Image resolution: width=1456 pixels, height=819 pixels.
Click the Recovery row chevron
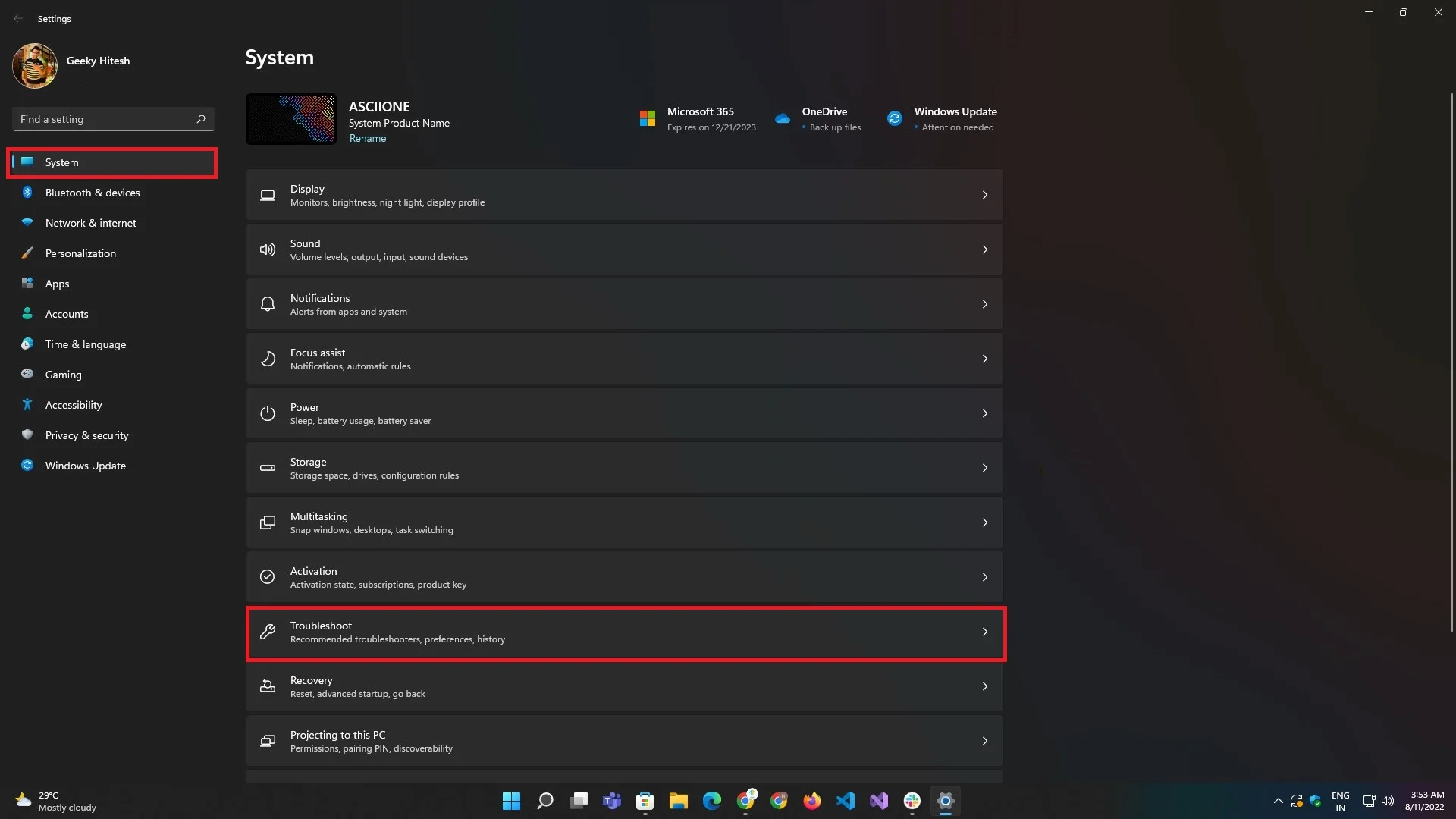pyautogui.click(x=985, y=686)
